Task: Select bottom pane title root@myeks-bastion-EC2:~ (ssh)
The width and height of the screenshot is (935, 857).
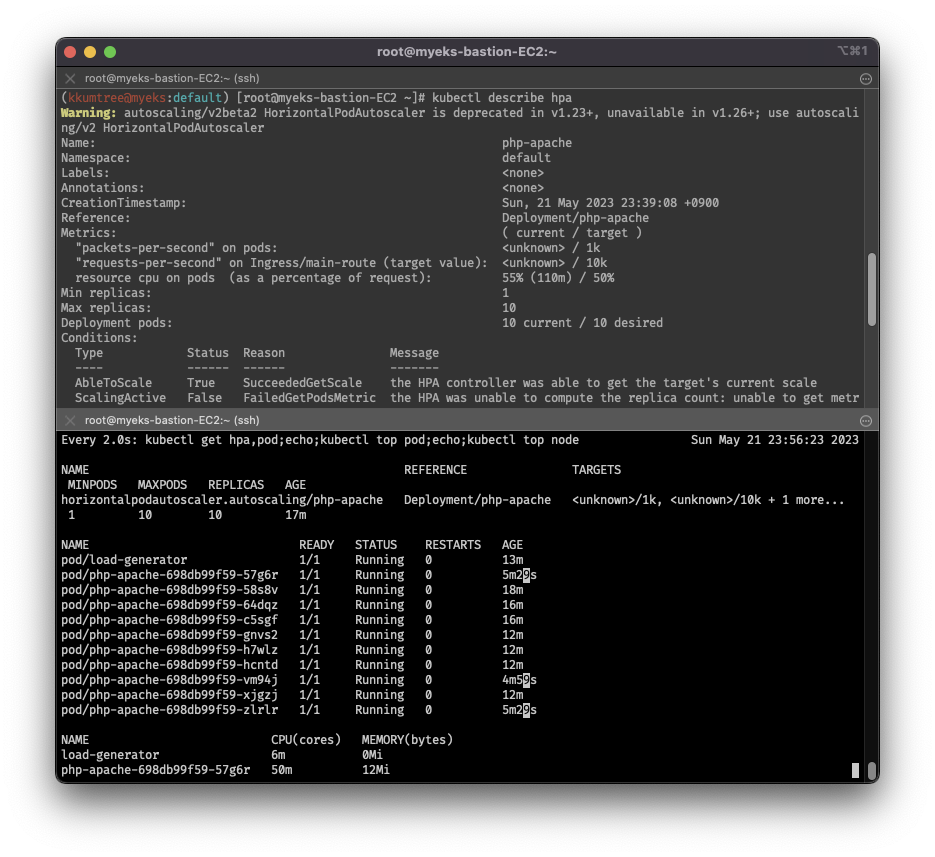Action: (x=172, y=420)
